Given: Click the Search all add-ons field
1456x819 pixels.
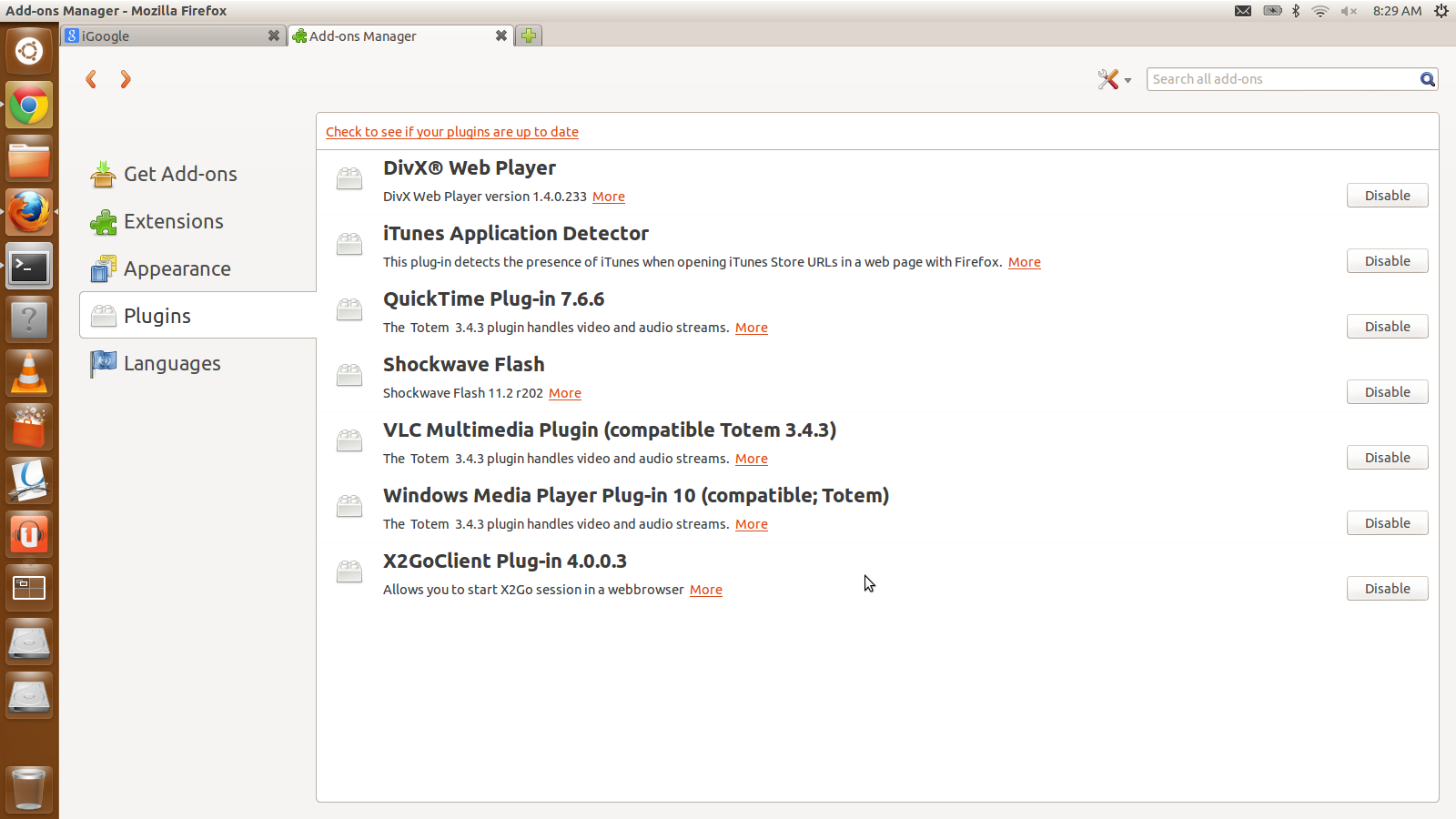Looking at the screenshot, I should 1283,79.
